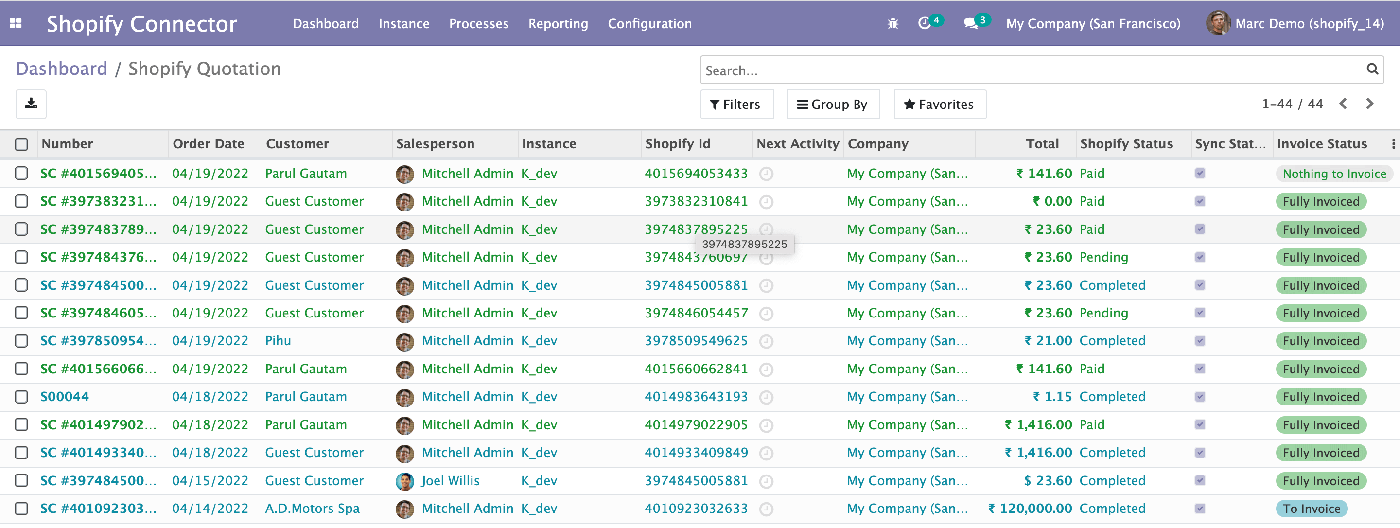Go to next page arrow

point(1371,104)
